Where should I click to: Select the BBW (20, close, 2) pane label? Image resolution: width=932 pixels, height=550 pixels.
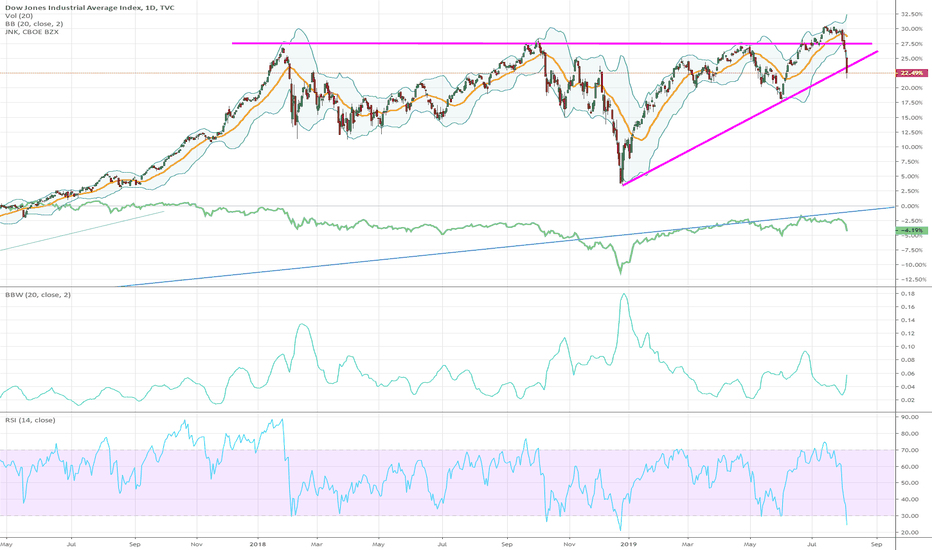point(38,294)
